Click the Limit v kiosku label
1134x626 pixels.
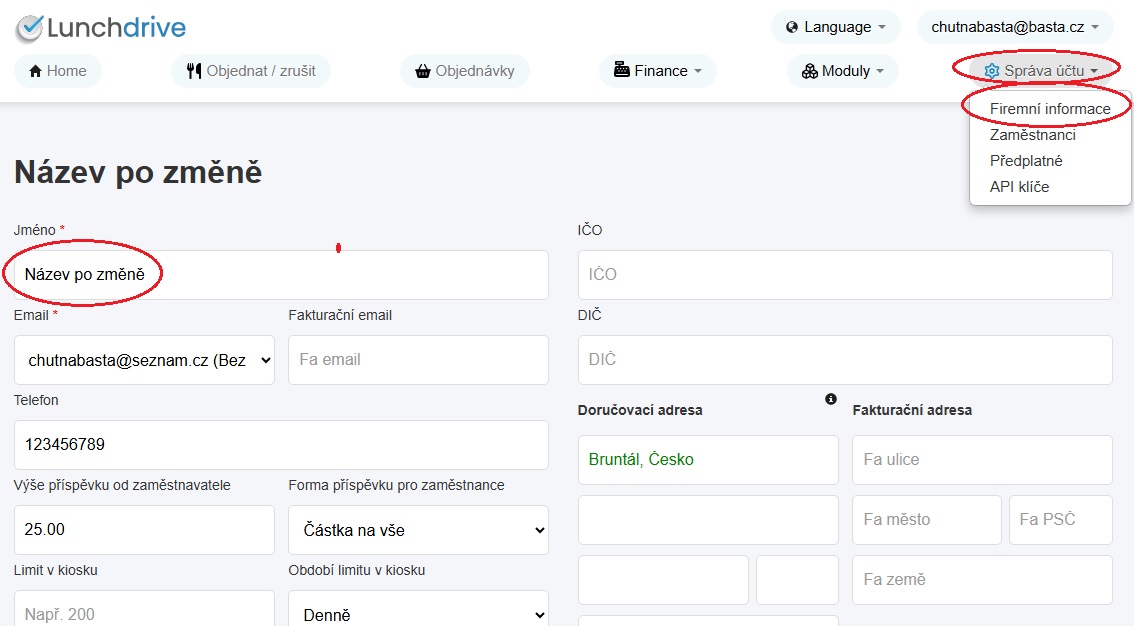click(56, 570)
